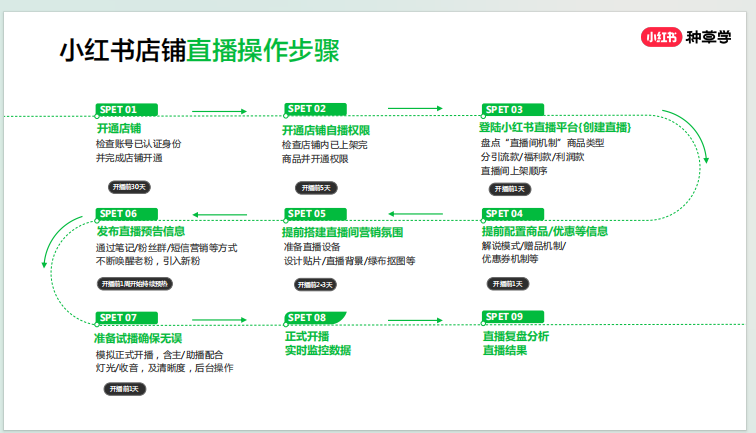Select the SPET 02 label

315,109
